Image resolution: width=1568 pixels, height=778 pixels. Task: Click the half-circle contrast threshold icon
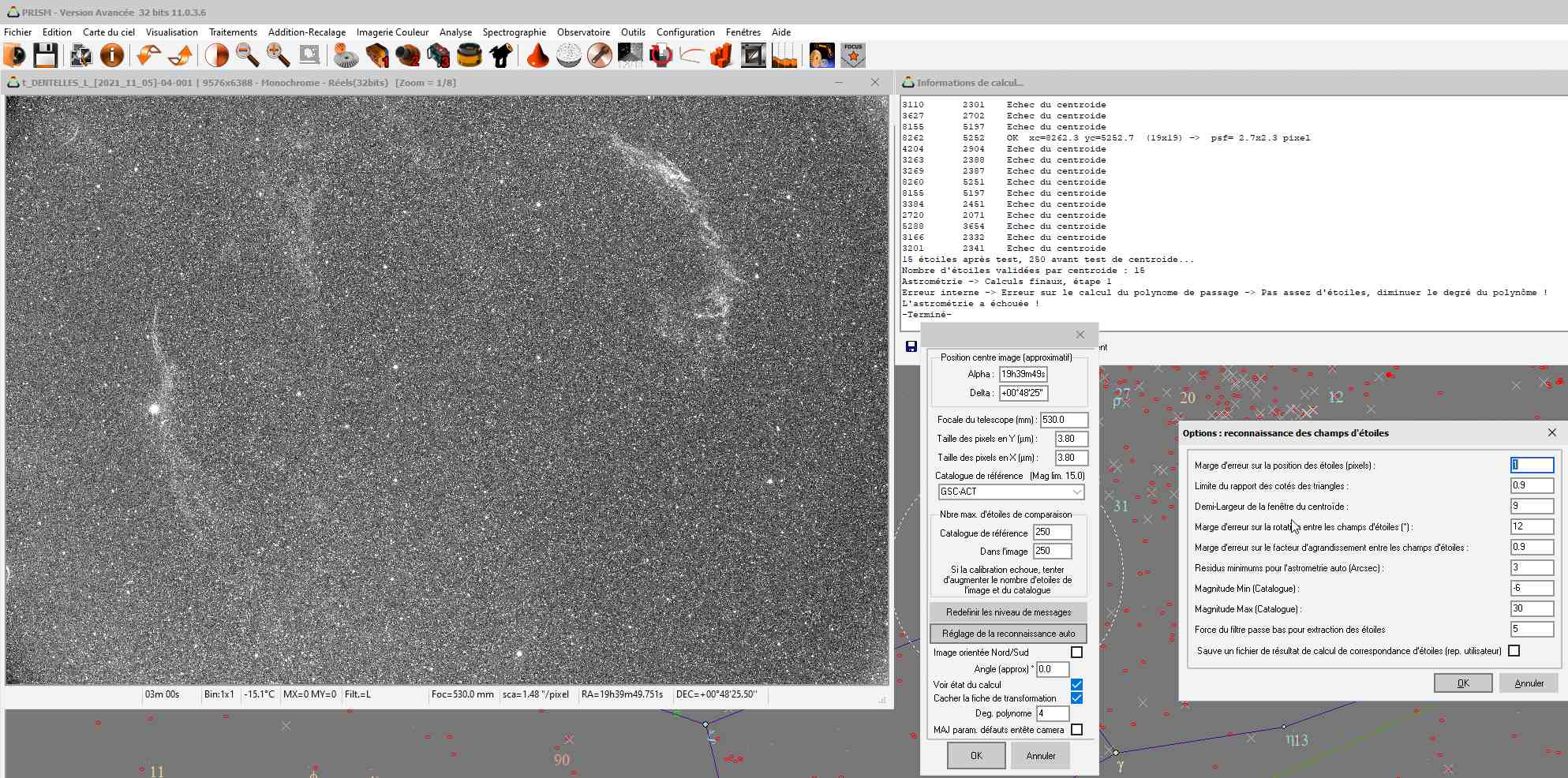click(217, 55)
